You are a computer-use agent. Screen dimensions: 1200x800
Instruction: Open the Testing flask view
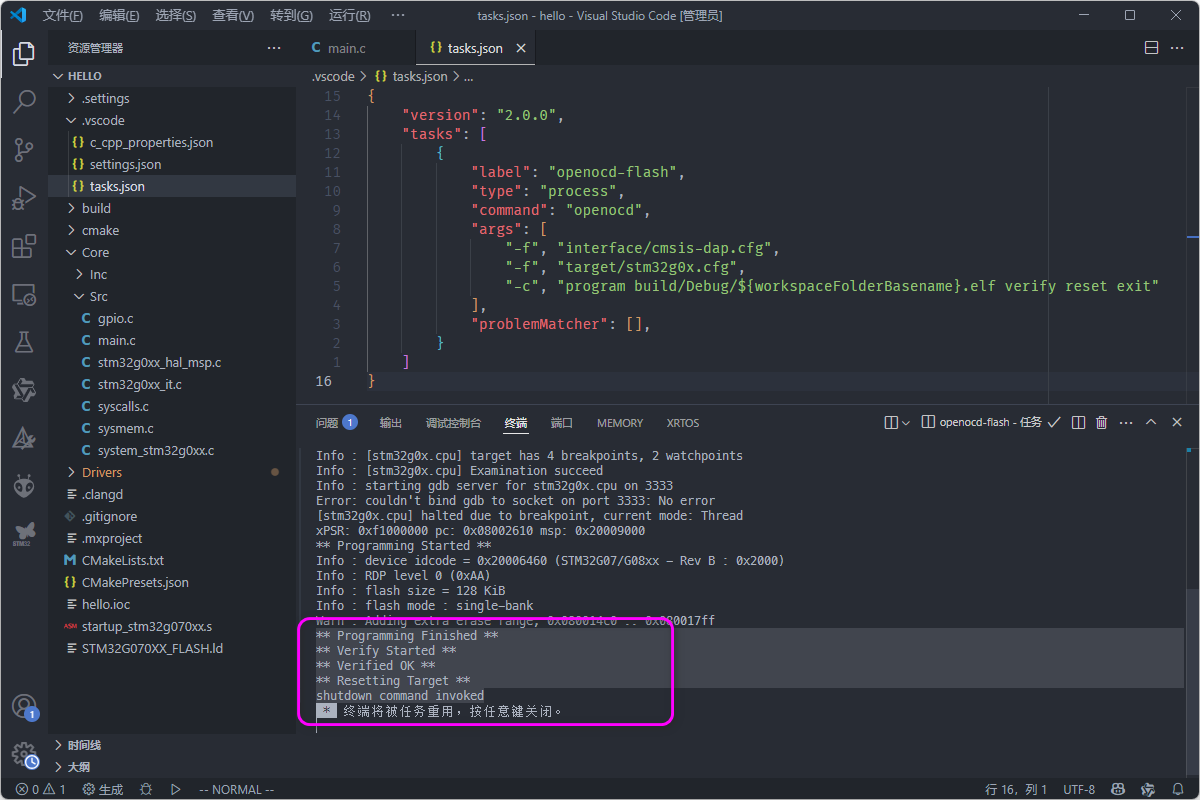pyautogui.click(x=24, y=342)
